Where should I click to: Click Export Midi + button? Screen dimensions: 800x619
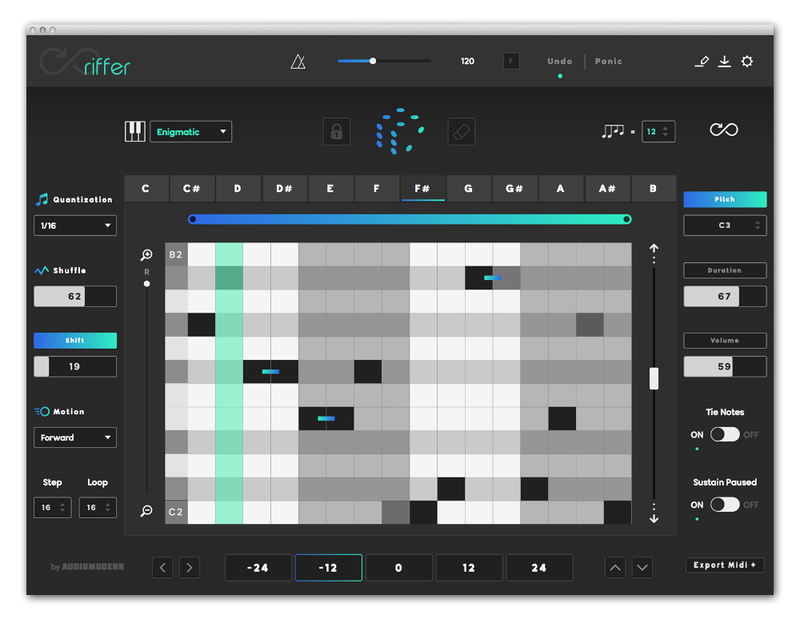click(724, 565)
